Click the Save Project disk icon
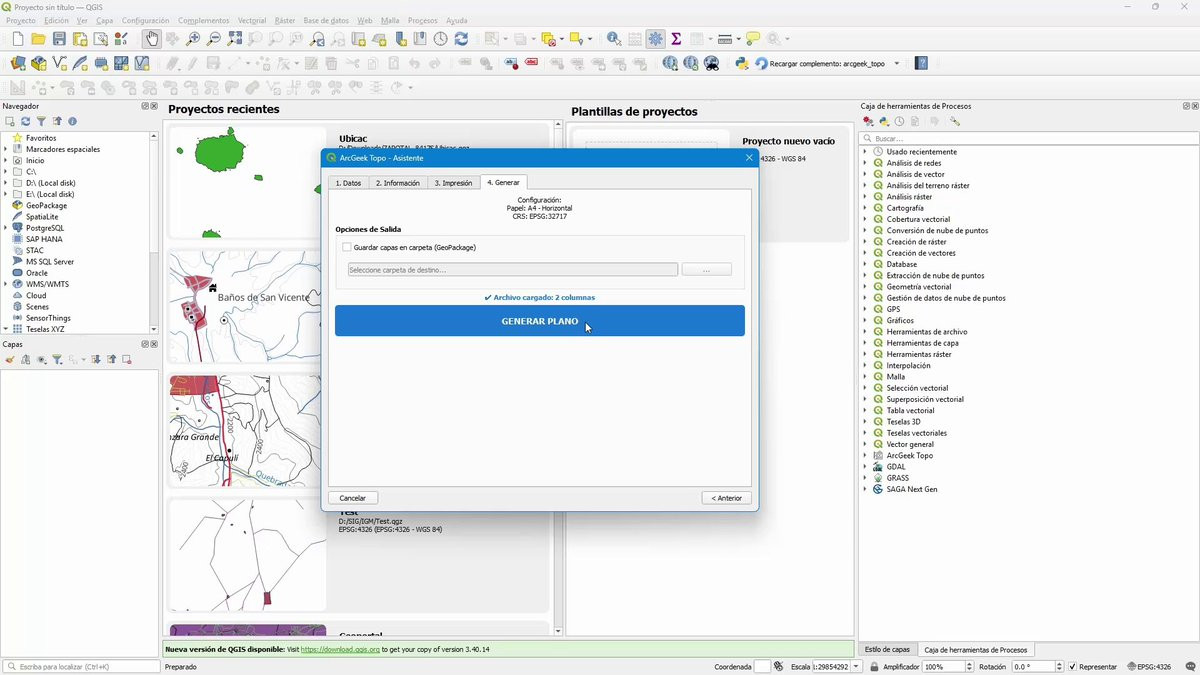 coord(59,39)
